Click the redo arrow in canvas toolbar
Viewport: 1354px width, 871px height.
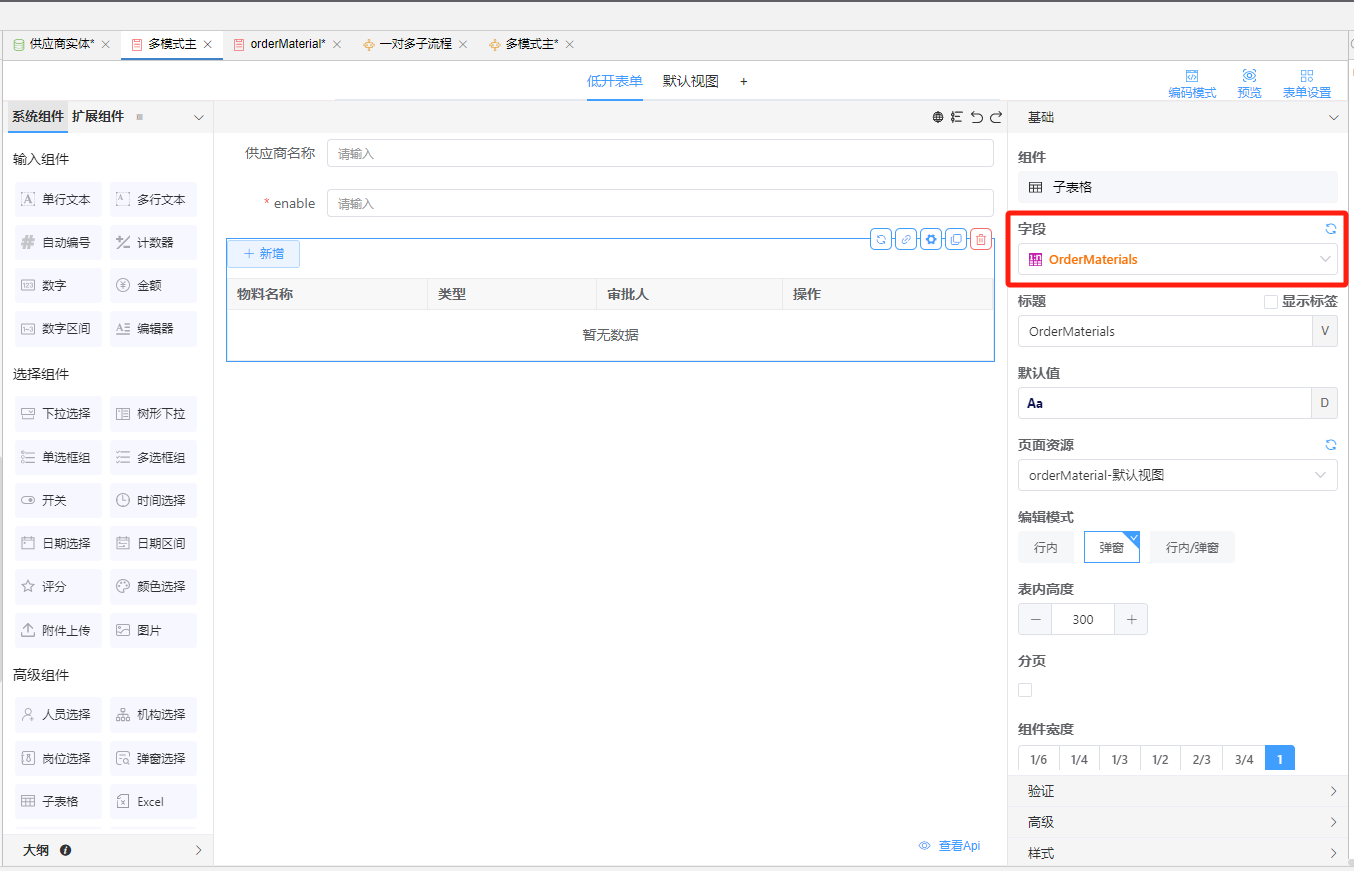[996, 117]
